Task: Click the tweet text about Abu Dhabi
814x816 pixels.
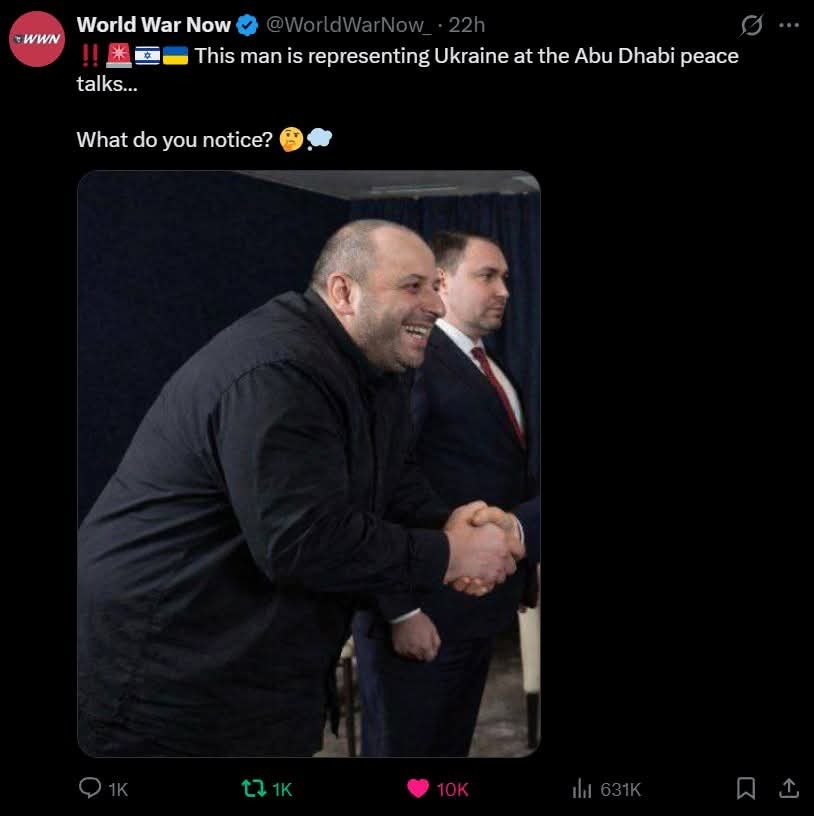Action: pyautogui.click(x=408, y=70)
